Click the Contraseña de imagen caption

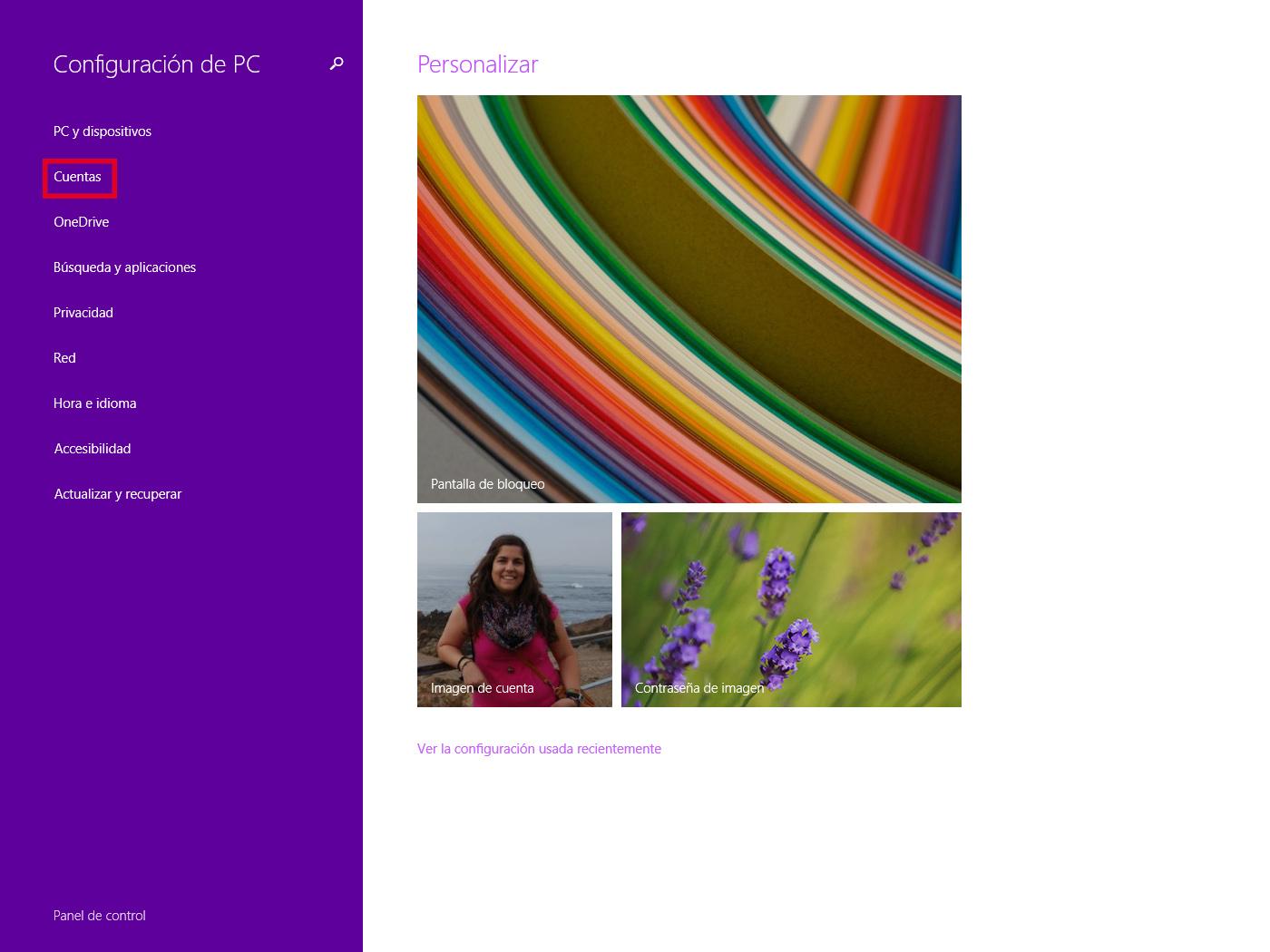(x=699, y=688)
